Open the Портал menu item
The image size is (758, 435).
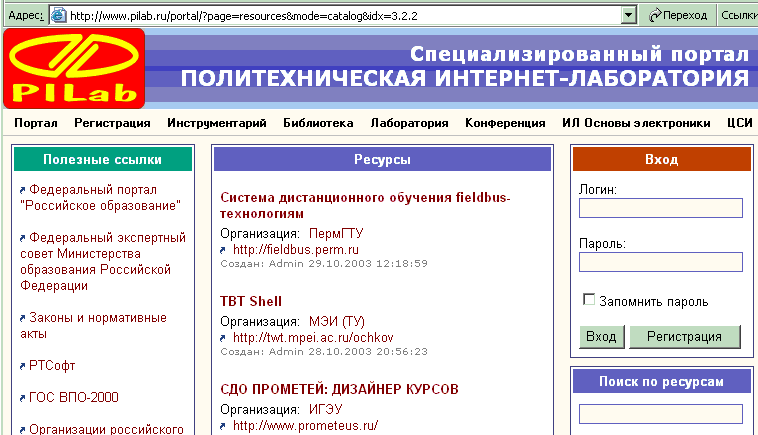(36, 123)
